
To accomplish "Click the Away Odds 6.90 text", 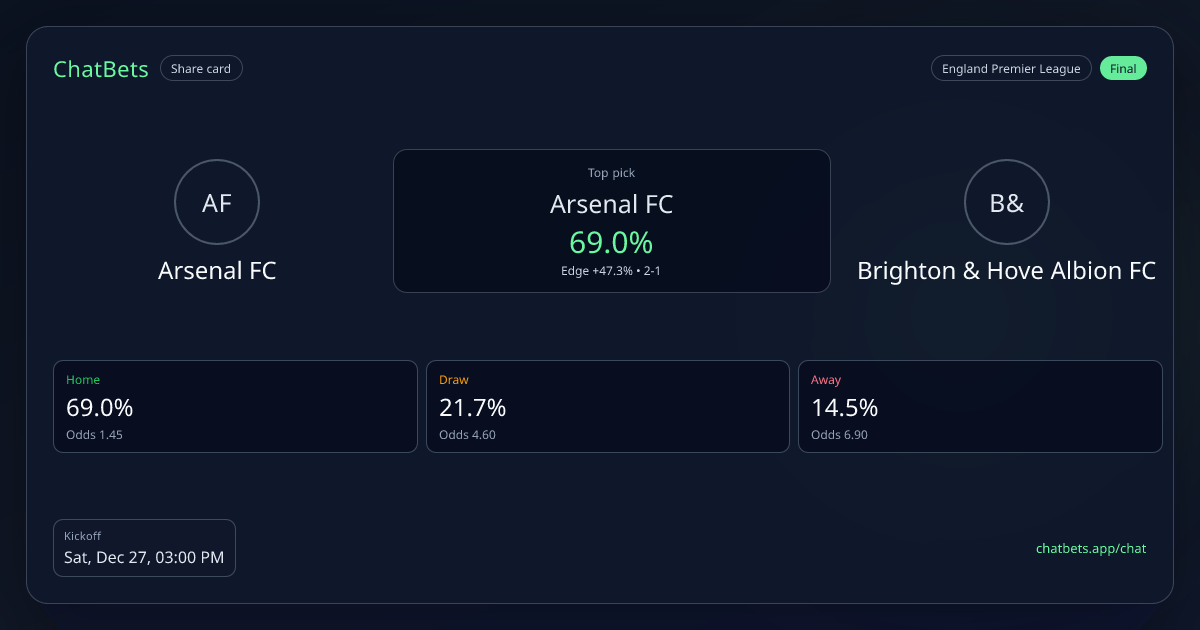I will (x=839, y=435).
